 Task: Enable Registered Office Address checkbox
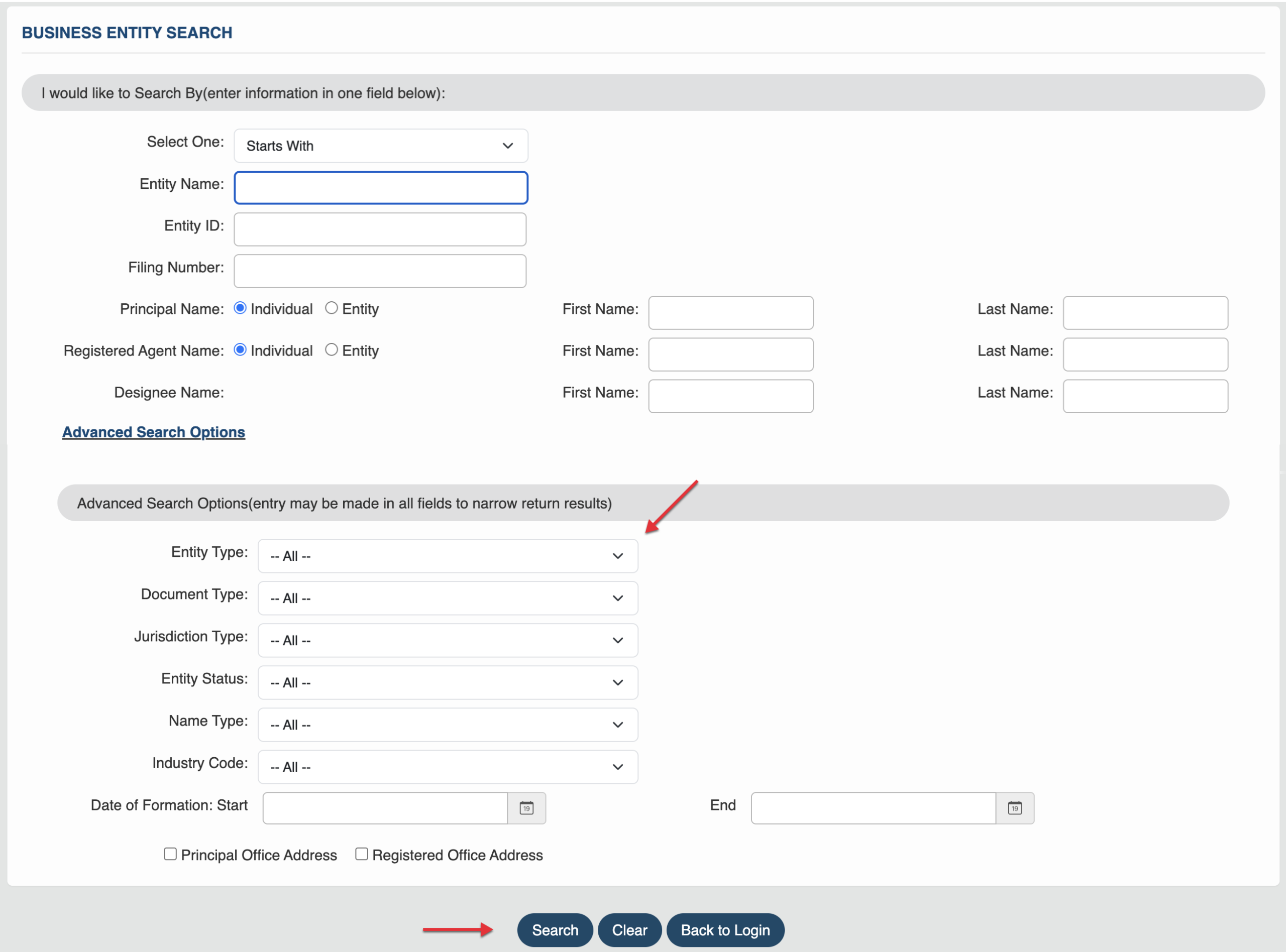coord(361,854)
